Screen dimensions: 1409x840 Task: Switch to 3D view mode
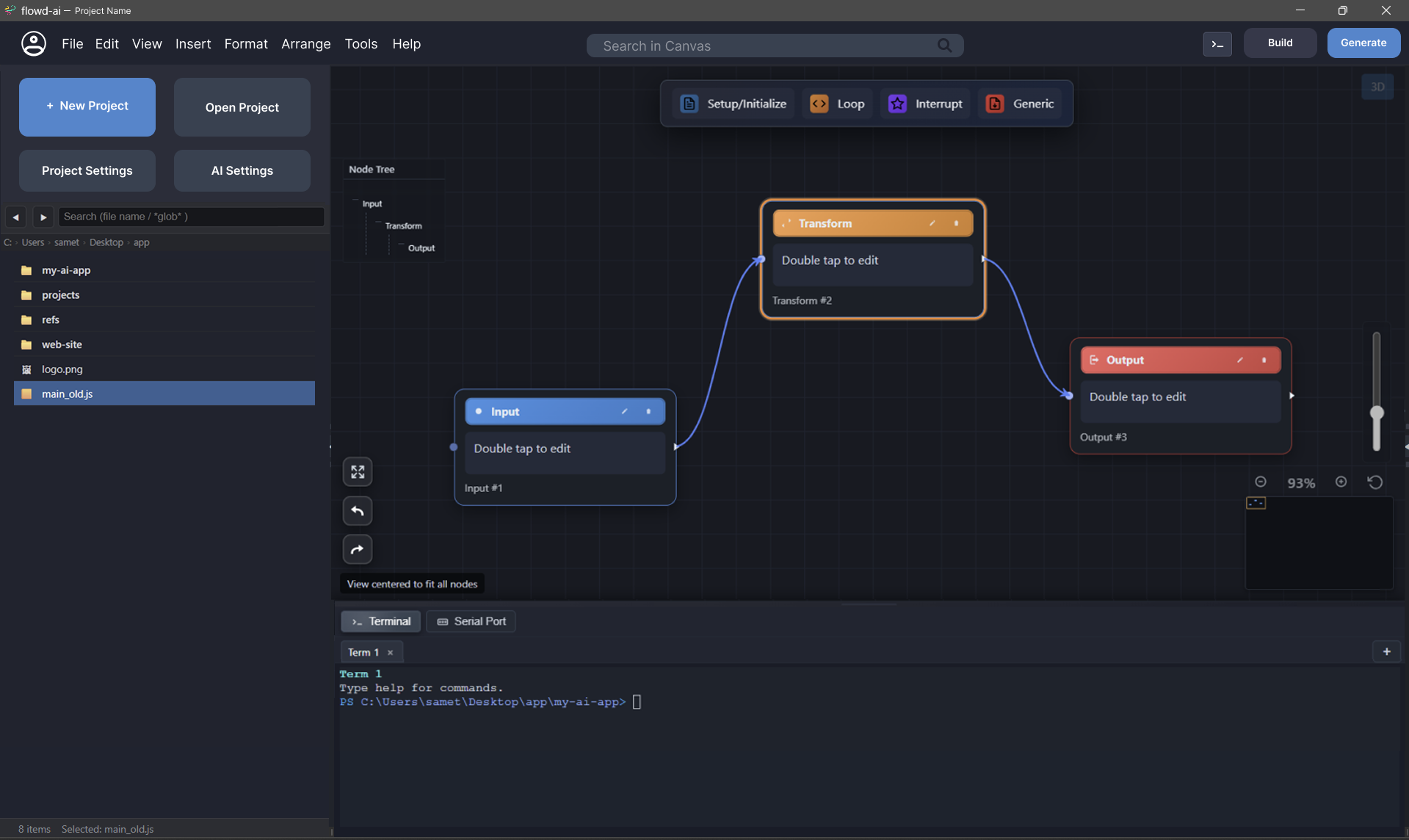(1377, 87)
